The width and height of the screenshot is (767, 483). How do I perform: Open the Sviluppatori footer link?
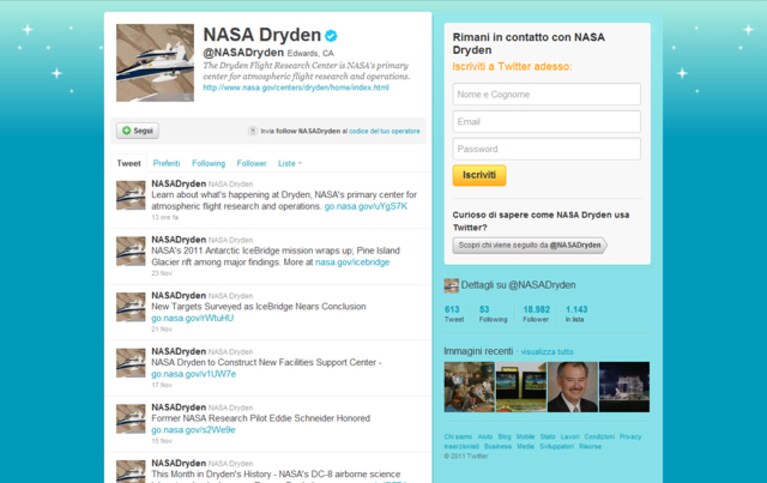(556, 446)
